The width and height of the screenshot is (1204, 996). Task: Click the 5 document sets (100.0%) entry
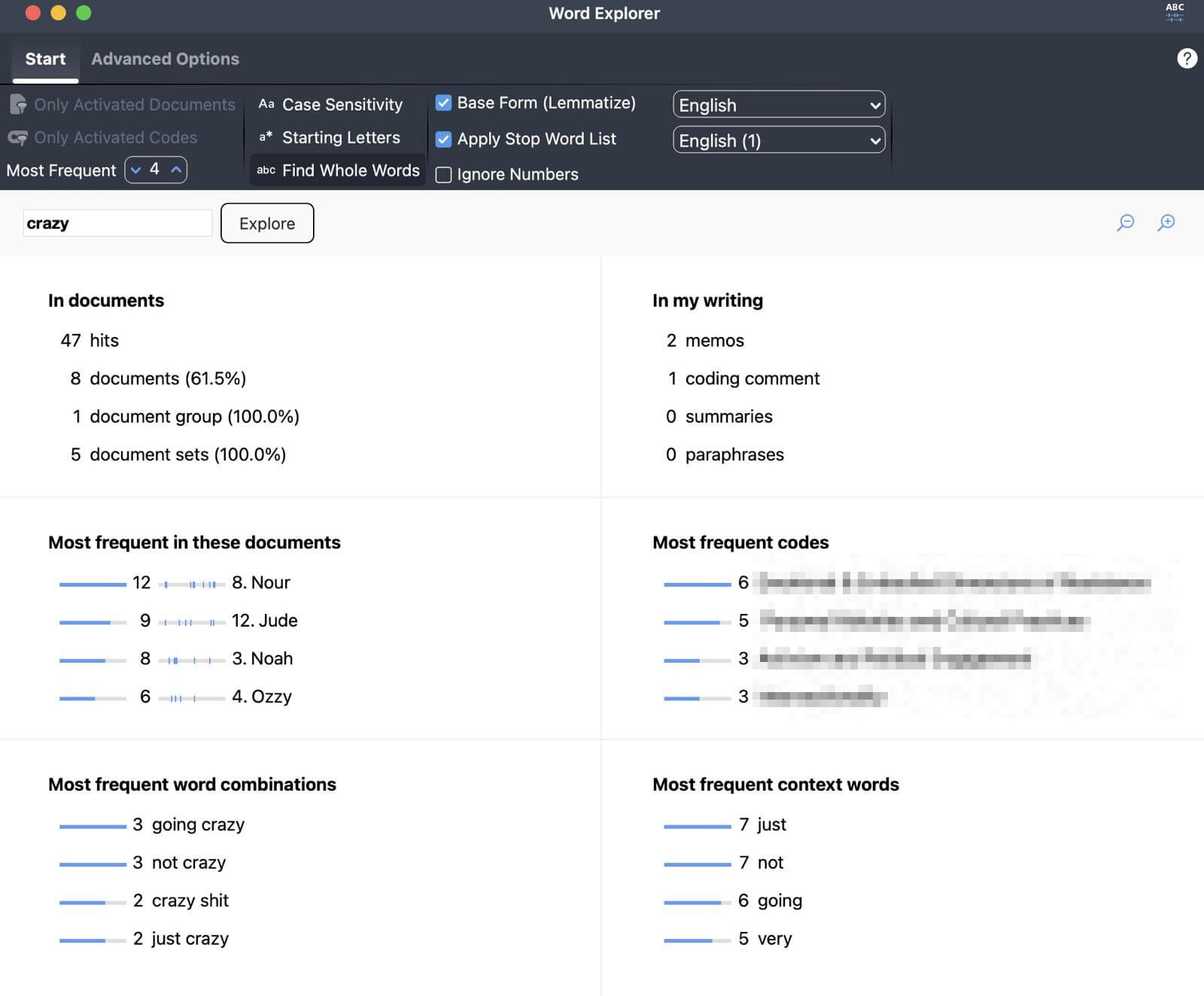(x=178, y=454)
